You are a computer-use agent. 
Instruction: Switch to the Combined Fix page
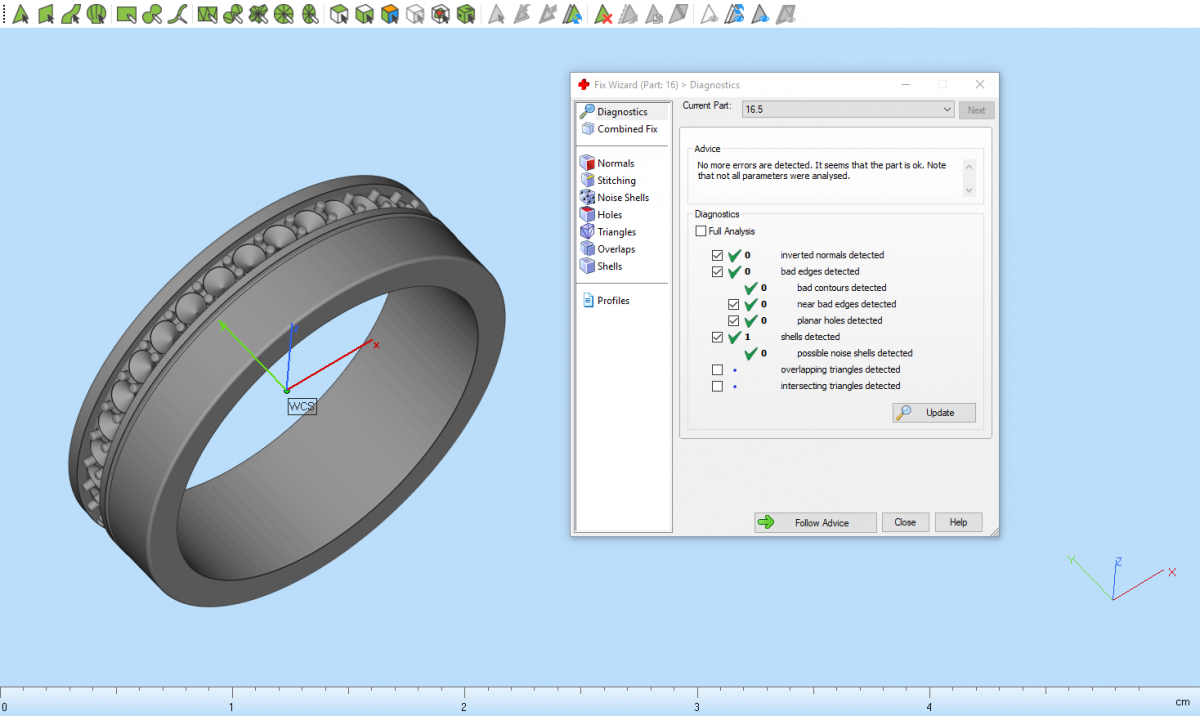point(627,129)
